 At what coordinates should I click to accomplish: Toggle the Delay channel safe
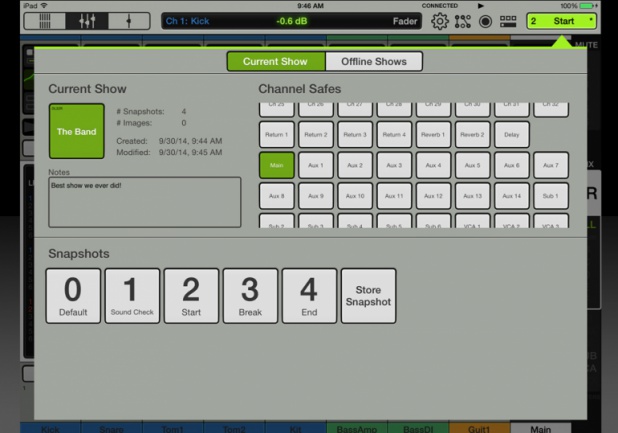512,135
